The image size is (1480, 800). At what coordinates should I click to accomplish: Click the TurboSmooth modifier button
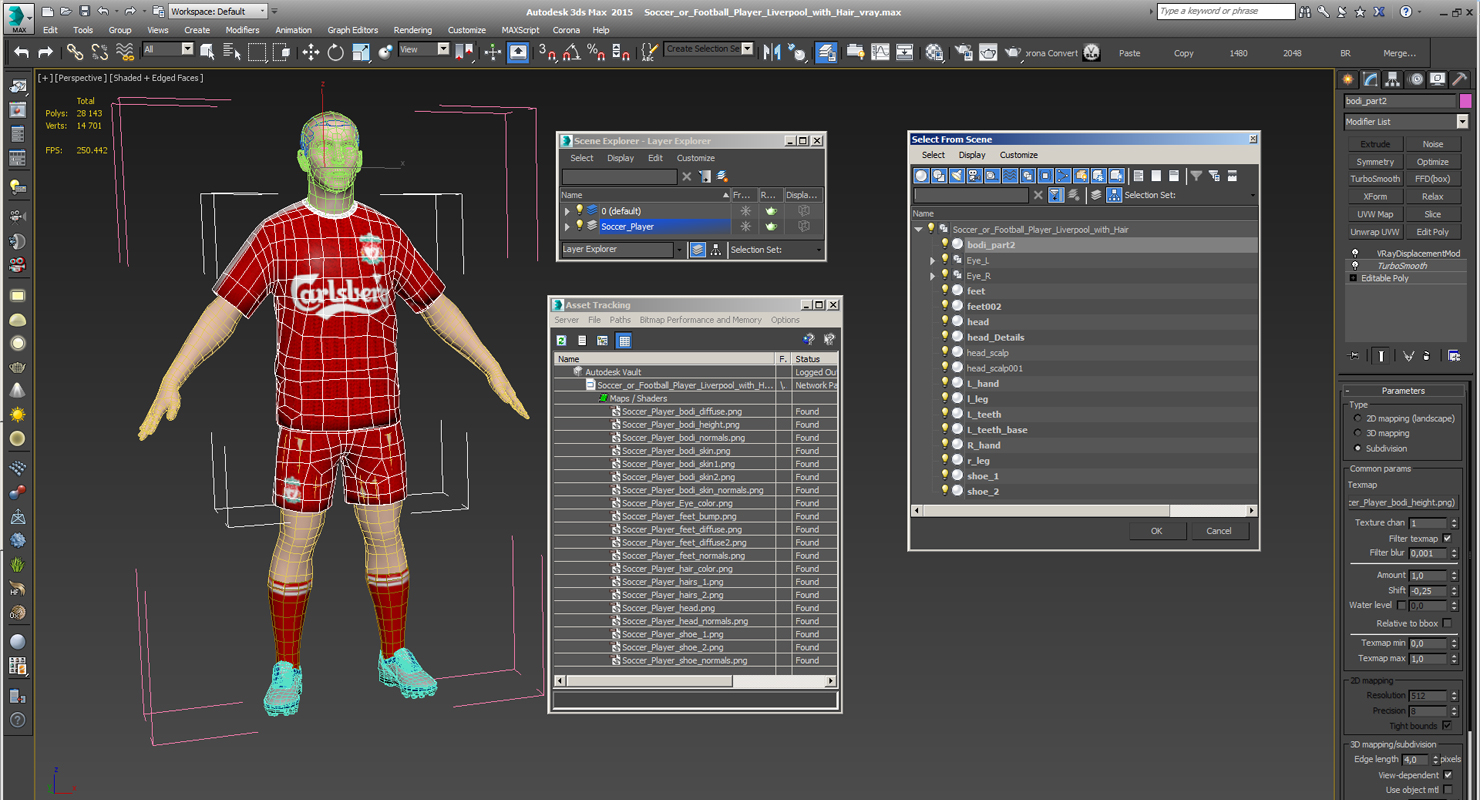pyautogui.click(x=1375, y=179)
